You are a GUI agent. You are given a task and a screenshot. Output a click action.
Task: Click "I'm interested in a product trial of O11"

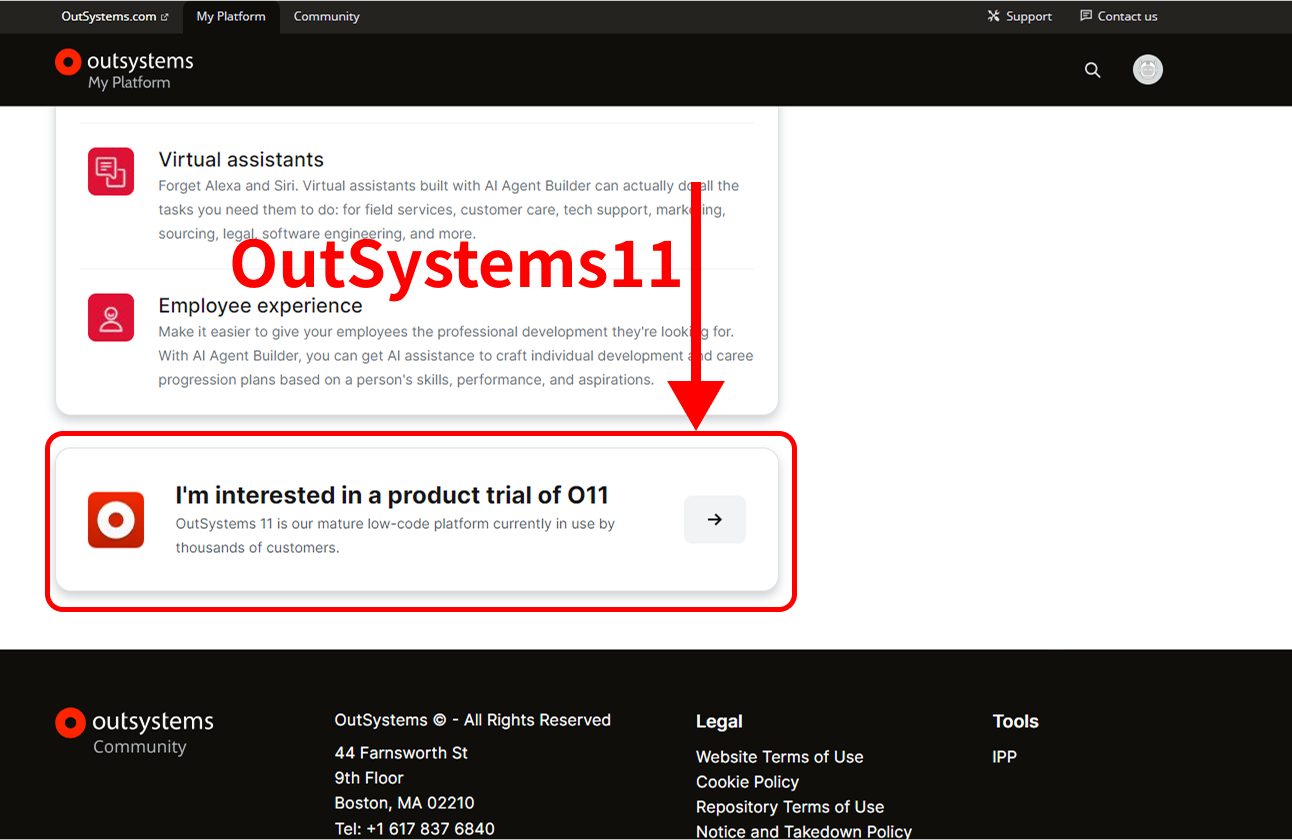point(392,495)
